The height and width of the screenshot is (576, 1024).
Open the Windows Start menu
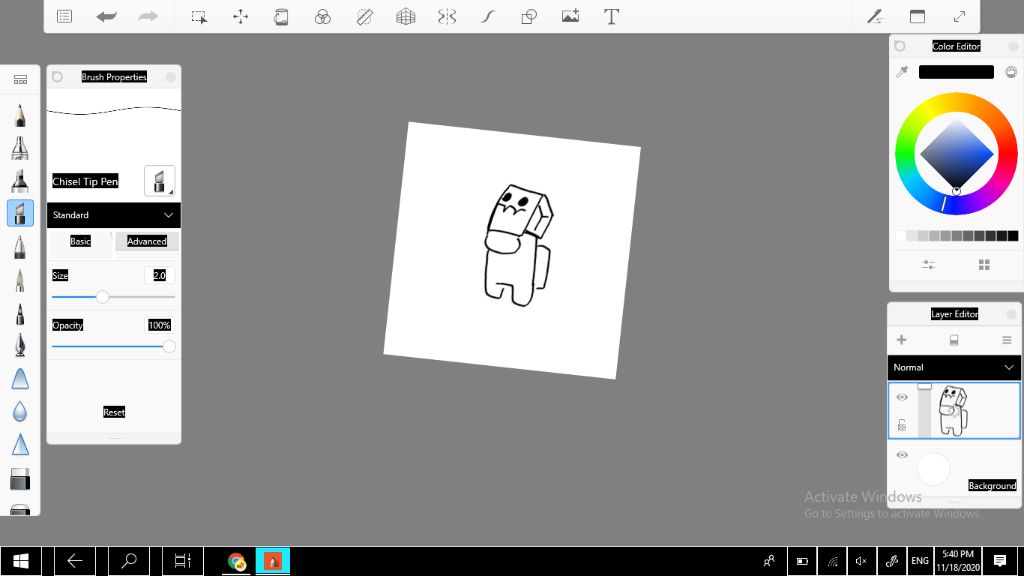point(21,561)
